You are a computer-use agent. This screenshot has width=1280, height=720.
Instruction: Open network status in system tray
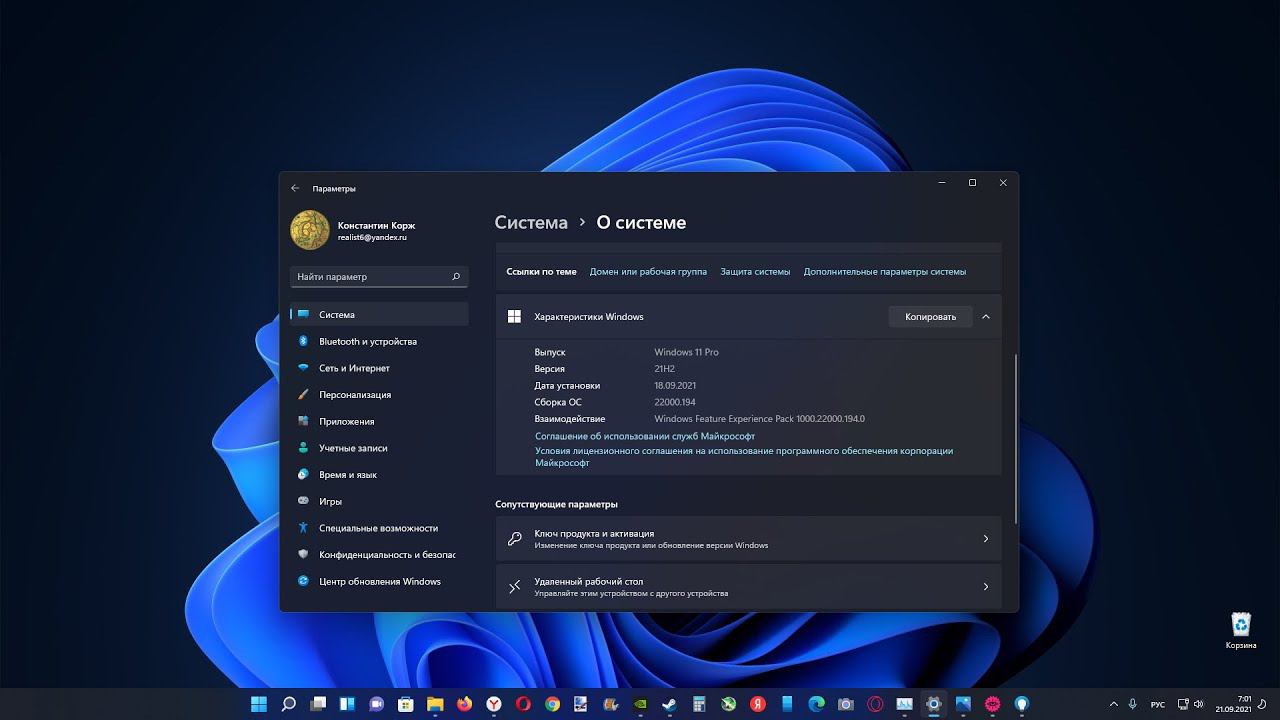(x=1183, y=704)
